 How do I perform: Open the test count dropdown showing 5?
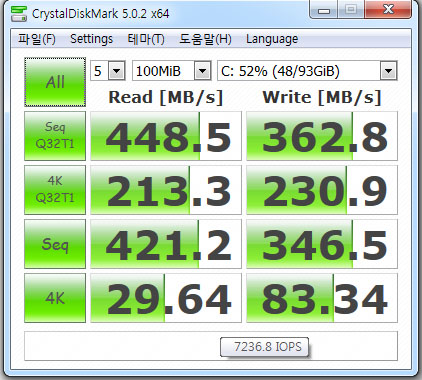108,71
